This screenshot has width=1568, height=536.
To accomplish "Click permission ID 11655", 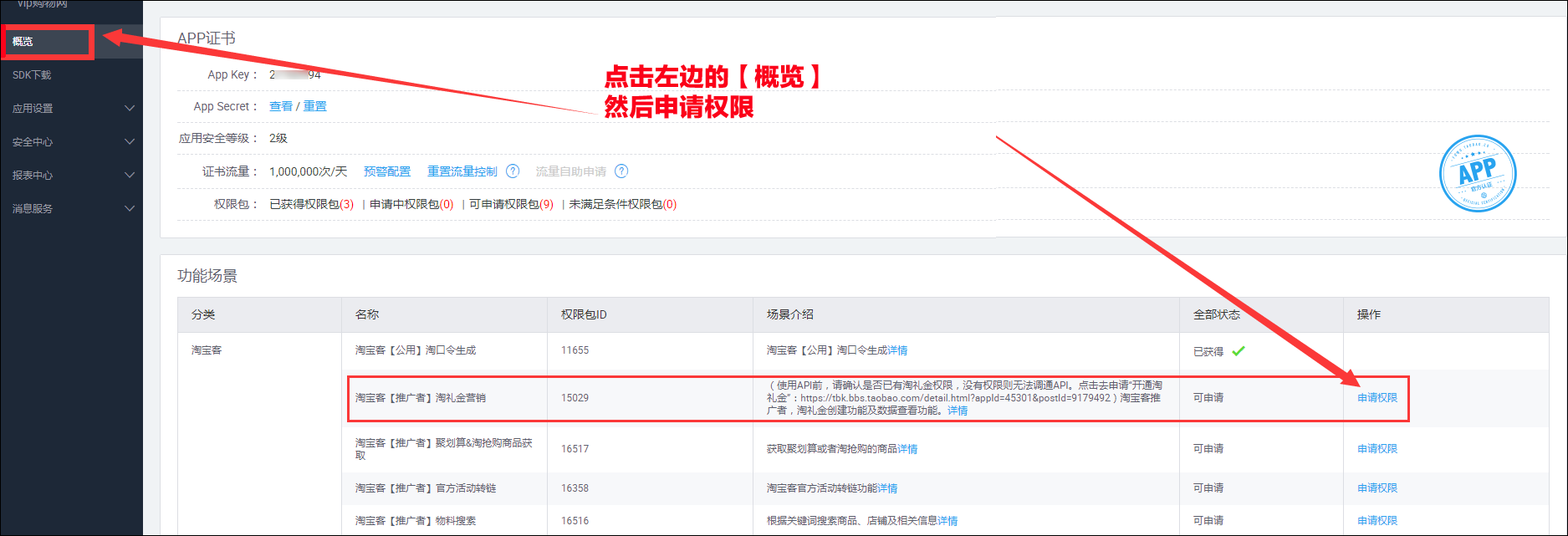I will (575, 350).
